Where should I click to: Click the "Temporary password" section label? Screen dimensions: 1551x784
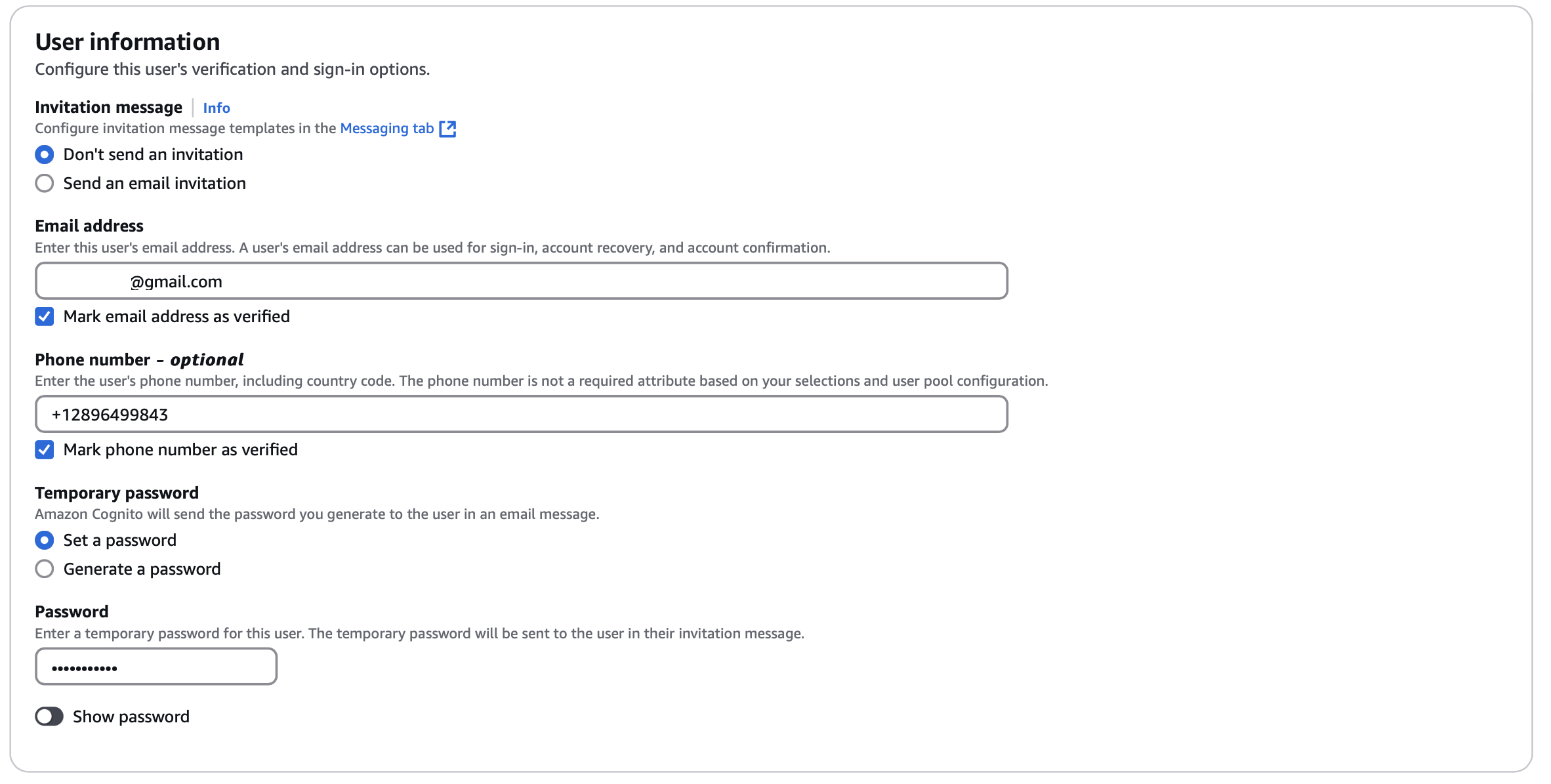[x=117, y=493]
